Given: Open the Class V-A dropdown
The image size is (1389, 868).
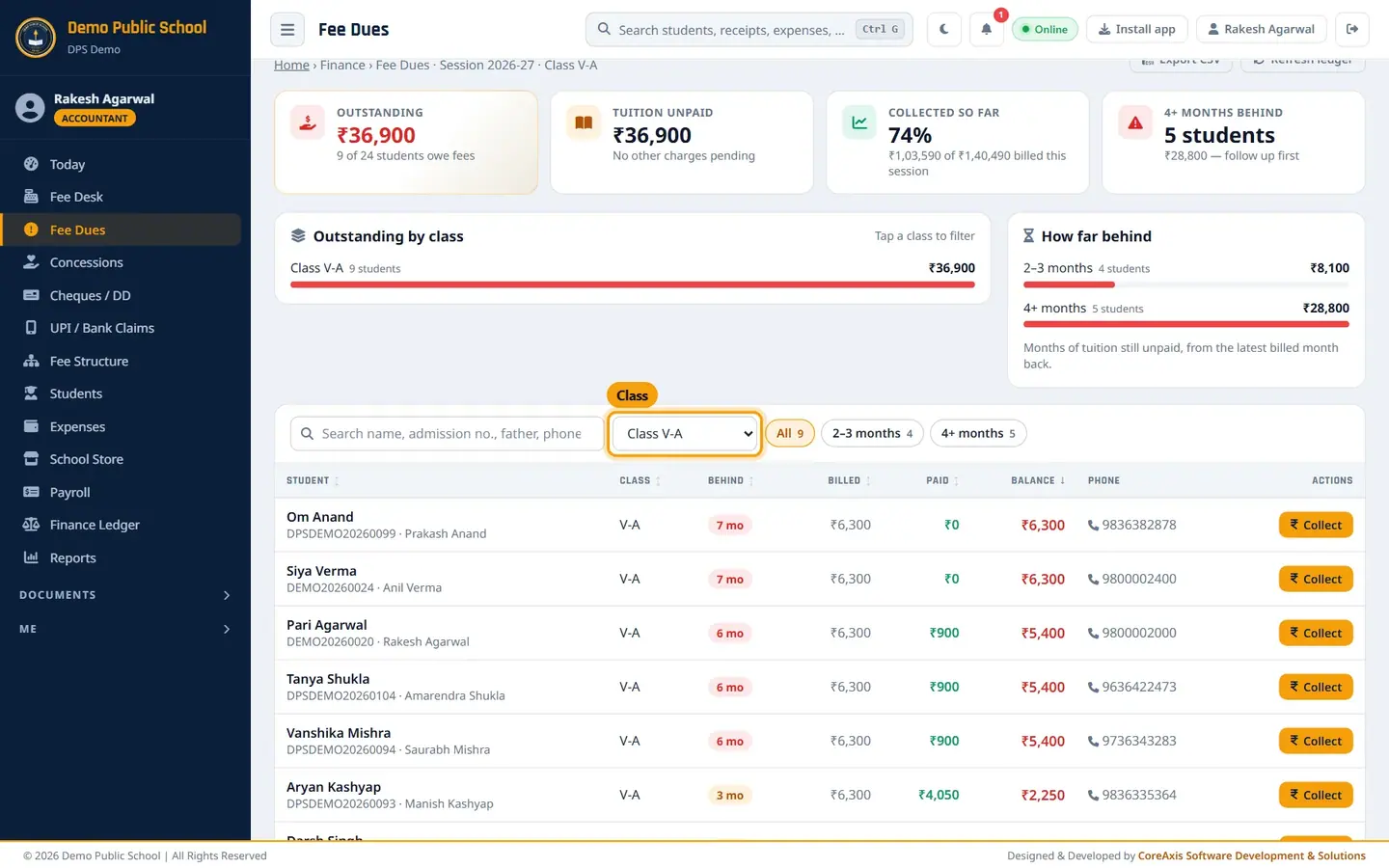Looking at the screenshot, I should 685,434.
